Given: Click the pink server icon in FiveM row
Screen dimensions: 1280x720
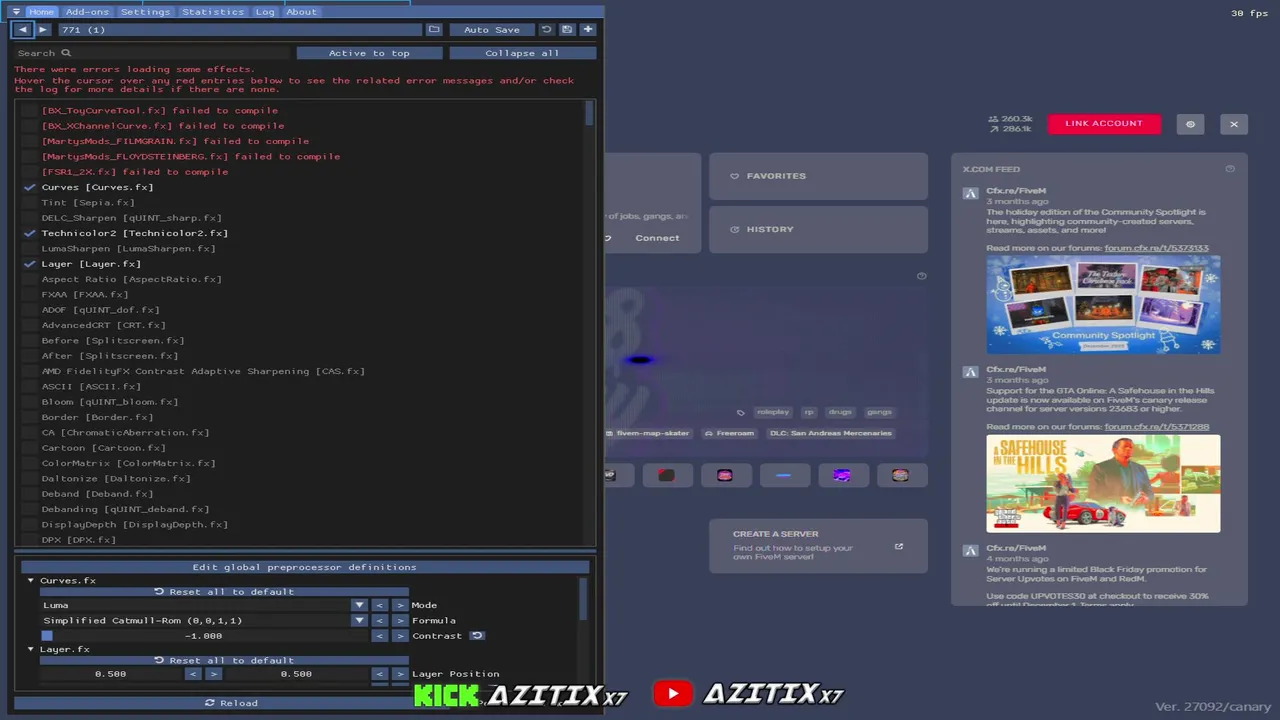Looking at the screenshot, I should [725, 475].
